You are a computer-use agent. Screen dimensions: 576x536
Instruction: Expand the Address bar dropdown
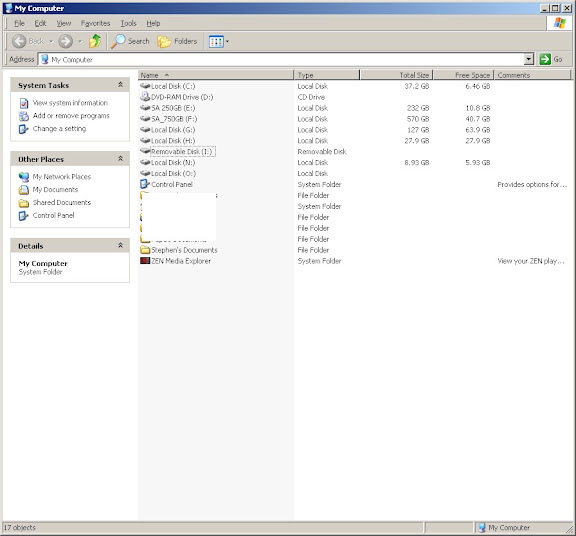tap(528, 59)
